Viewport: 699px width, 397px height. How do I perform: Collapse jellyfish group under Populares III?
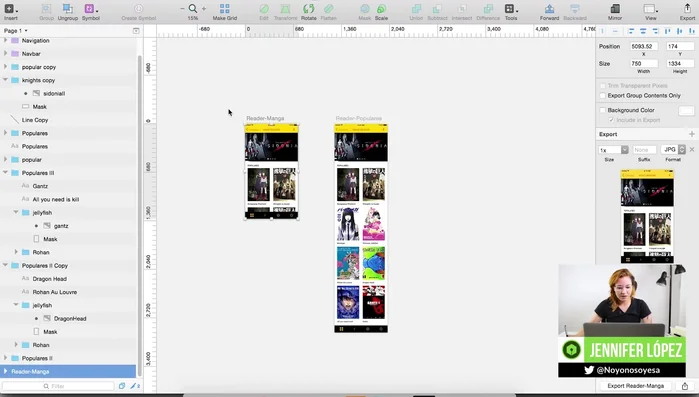click(x=16, y=213)
